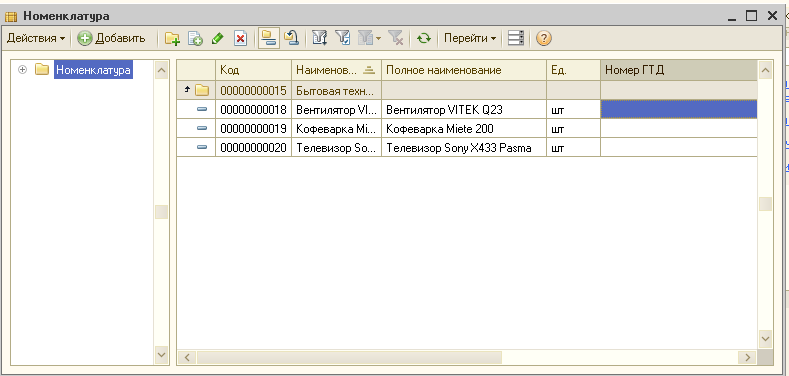The height and width of the screenshot is (376, 789).
Task: Click the Номер ГТД column header
Action: [x=679, y=70]
